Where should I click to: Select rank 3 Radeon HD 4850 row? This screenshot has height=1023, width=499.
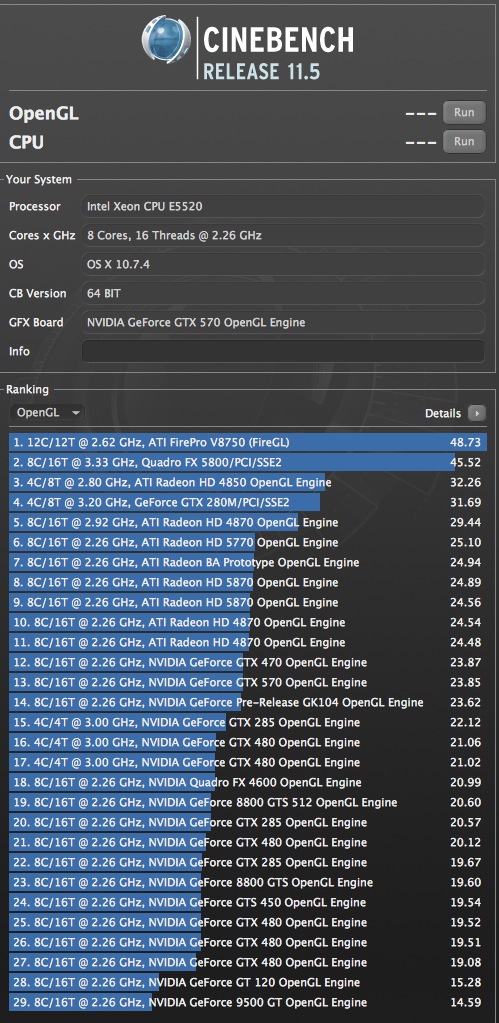pyautogui.click(x=248, y=482)
